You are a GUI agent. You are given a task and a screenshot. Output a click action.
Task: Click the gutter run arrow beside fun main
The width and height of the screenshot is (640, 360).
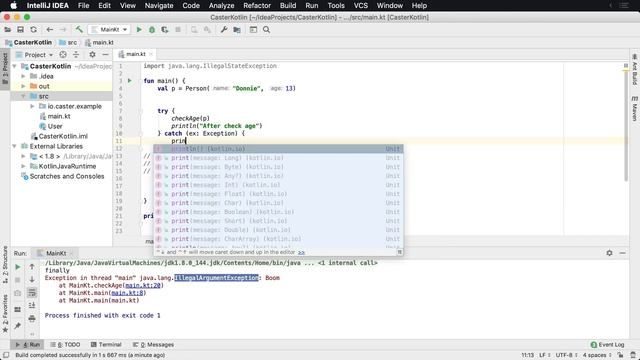point(130,81)
